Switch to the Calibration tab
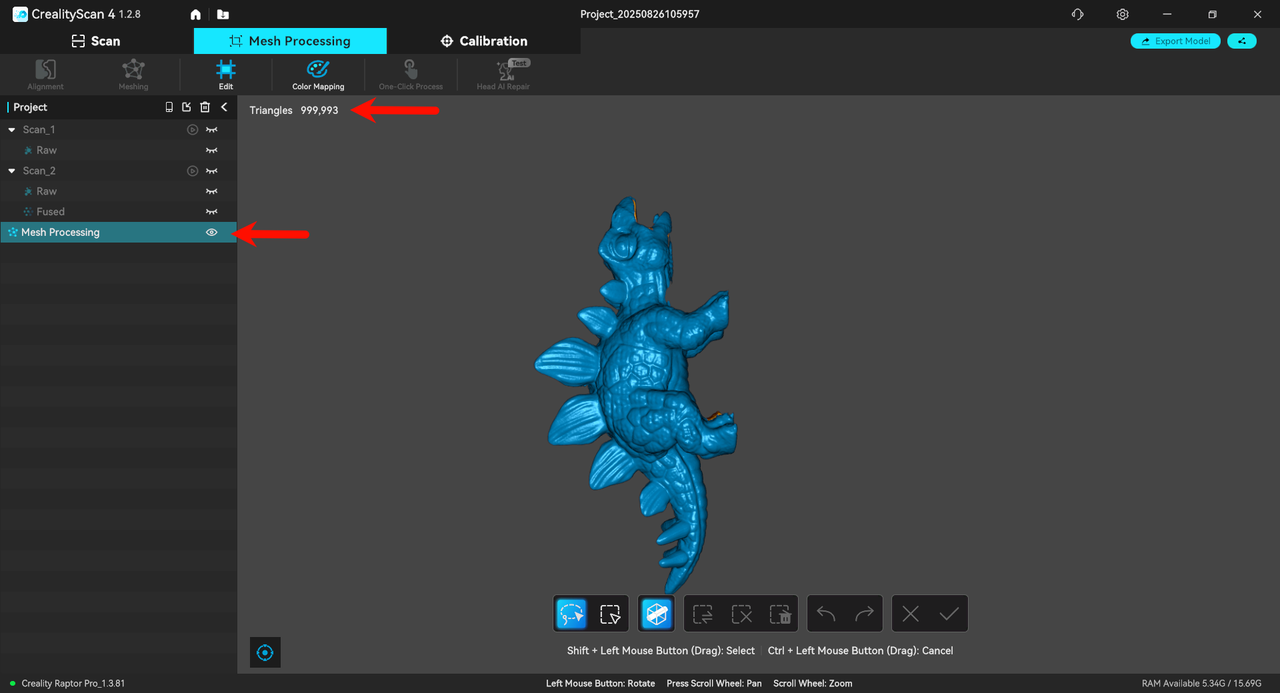The image size is (1280, 693). click(483, 41)
